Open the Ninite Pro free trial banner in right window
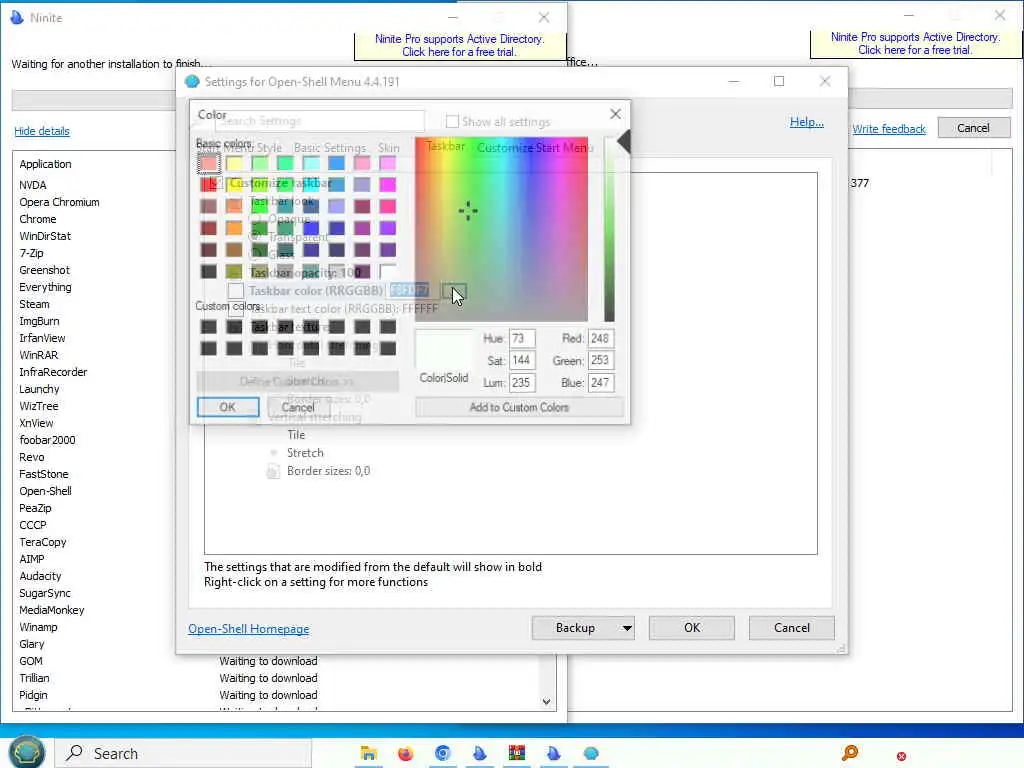This screenshot has height=768, width=1024. pos(914,44)
